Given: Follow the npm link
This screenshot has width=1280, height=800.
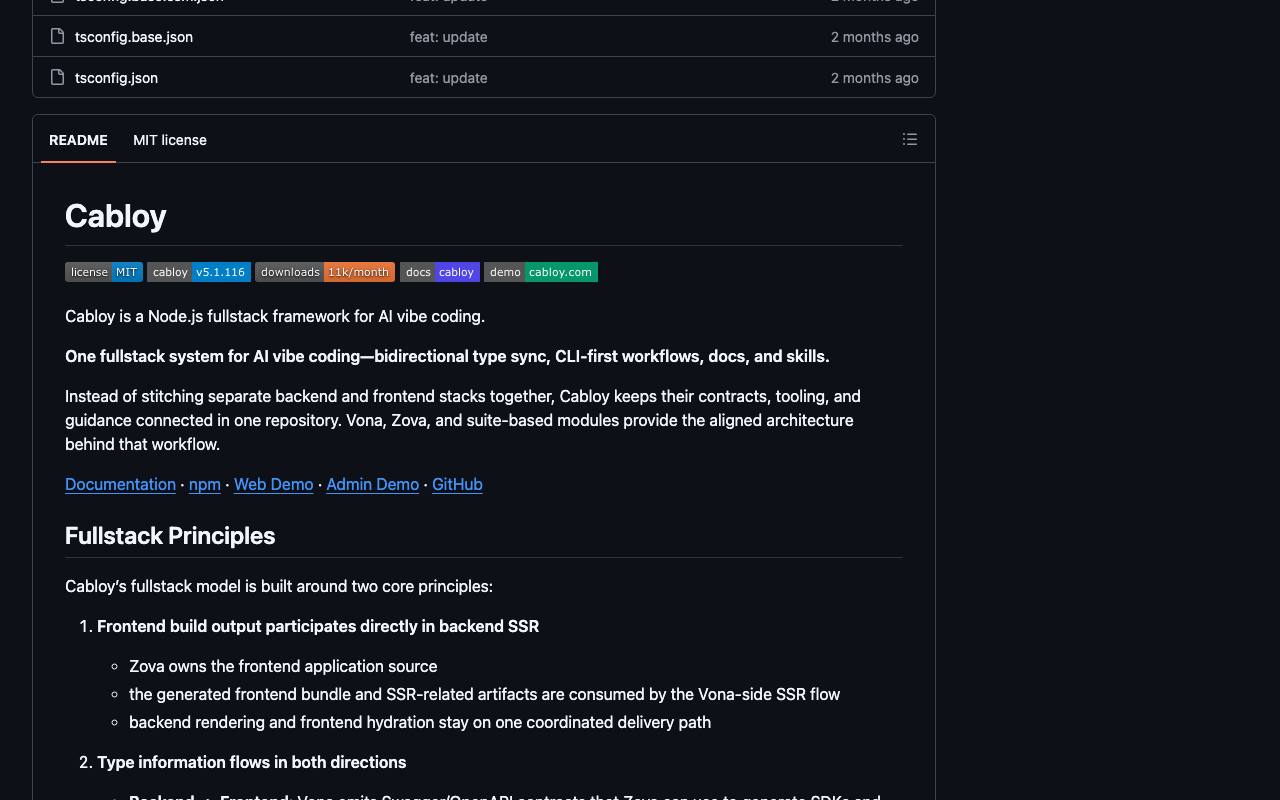Looking at the screenshot, I should (x=205, y=484).
